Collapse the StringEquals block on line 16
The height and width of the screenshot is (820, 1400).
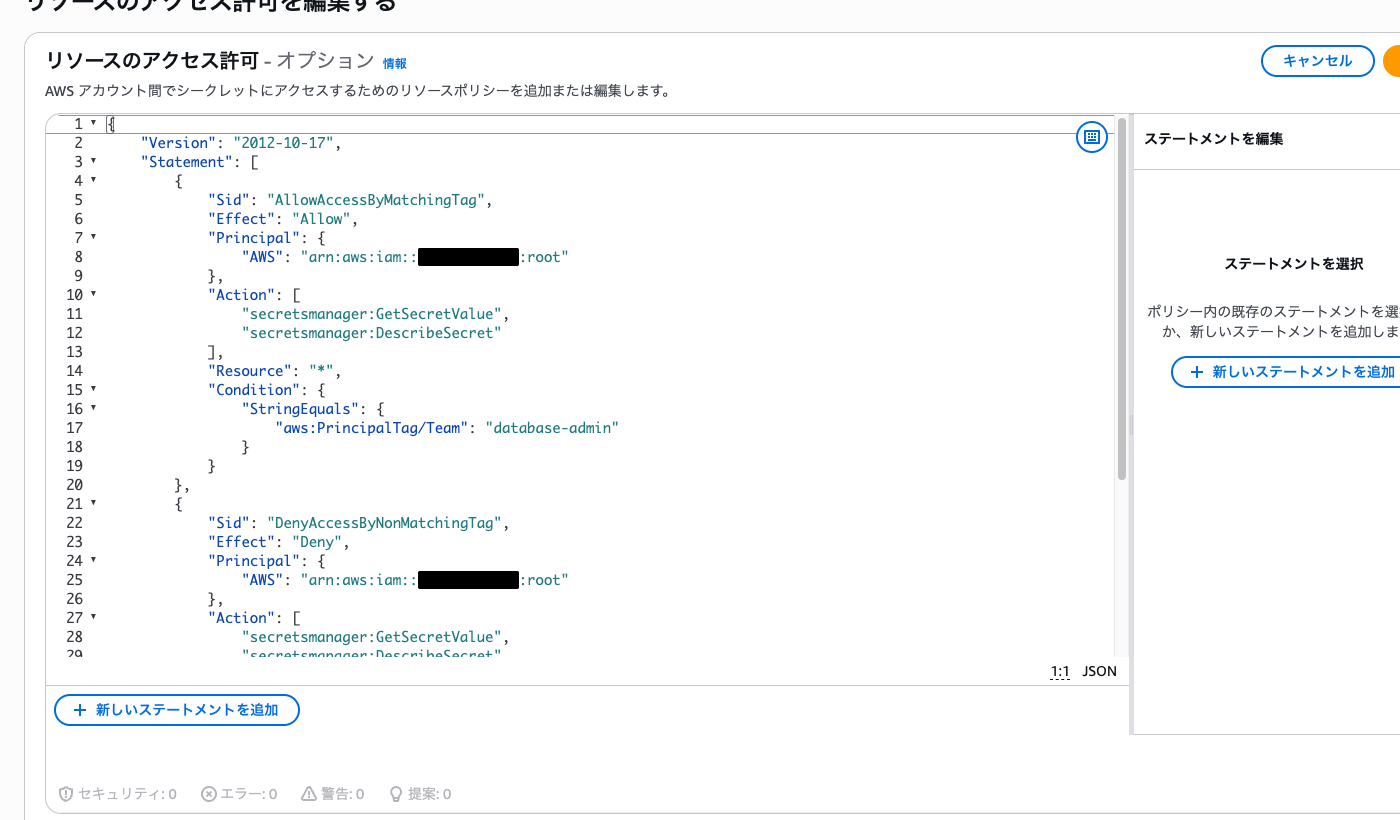click(x=93, y=409)
